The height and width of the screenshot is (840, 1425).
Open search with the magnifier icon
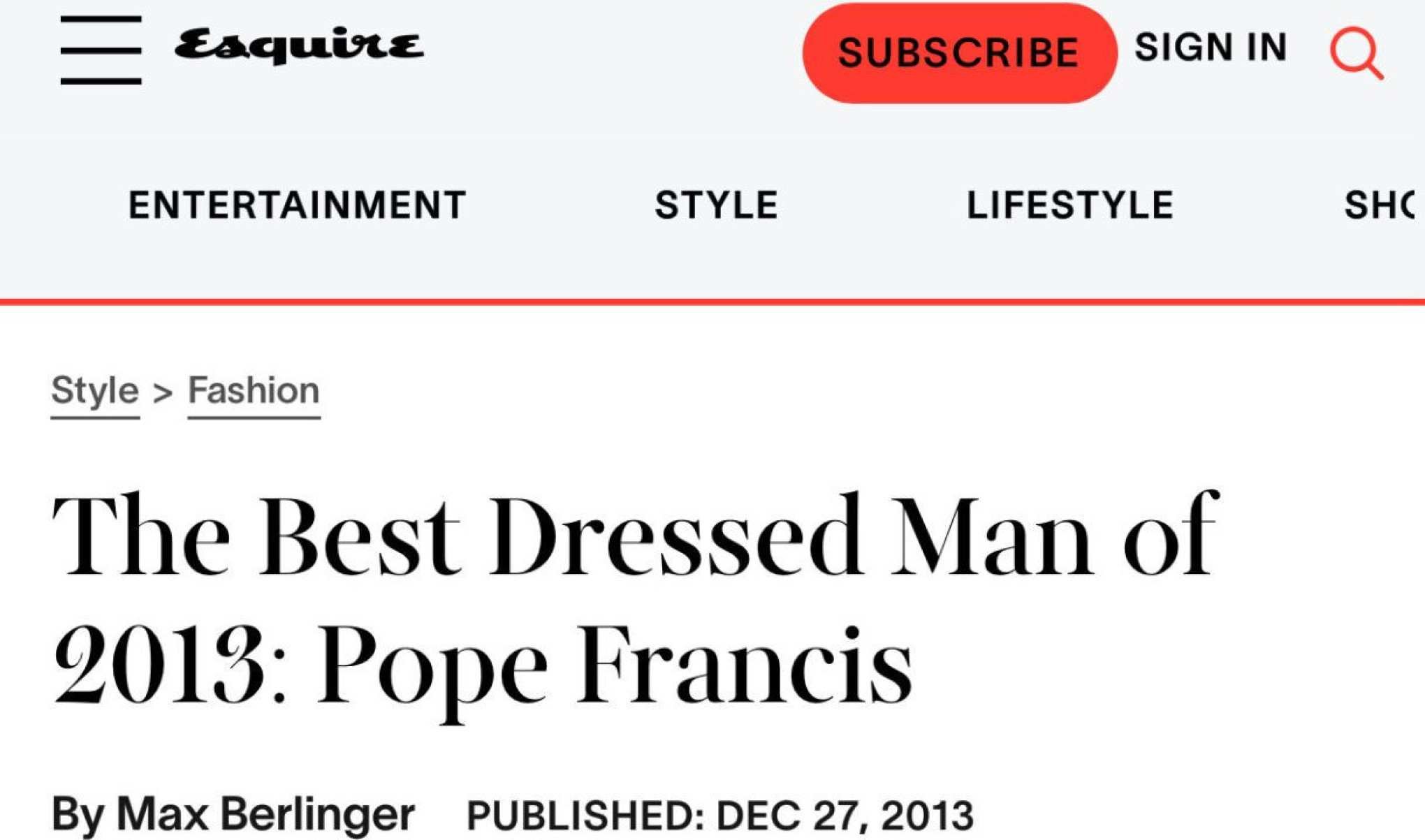pos(1356,52)
